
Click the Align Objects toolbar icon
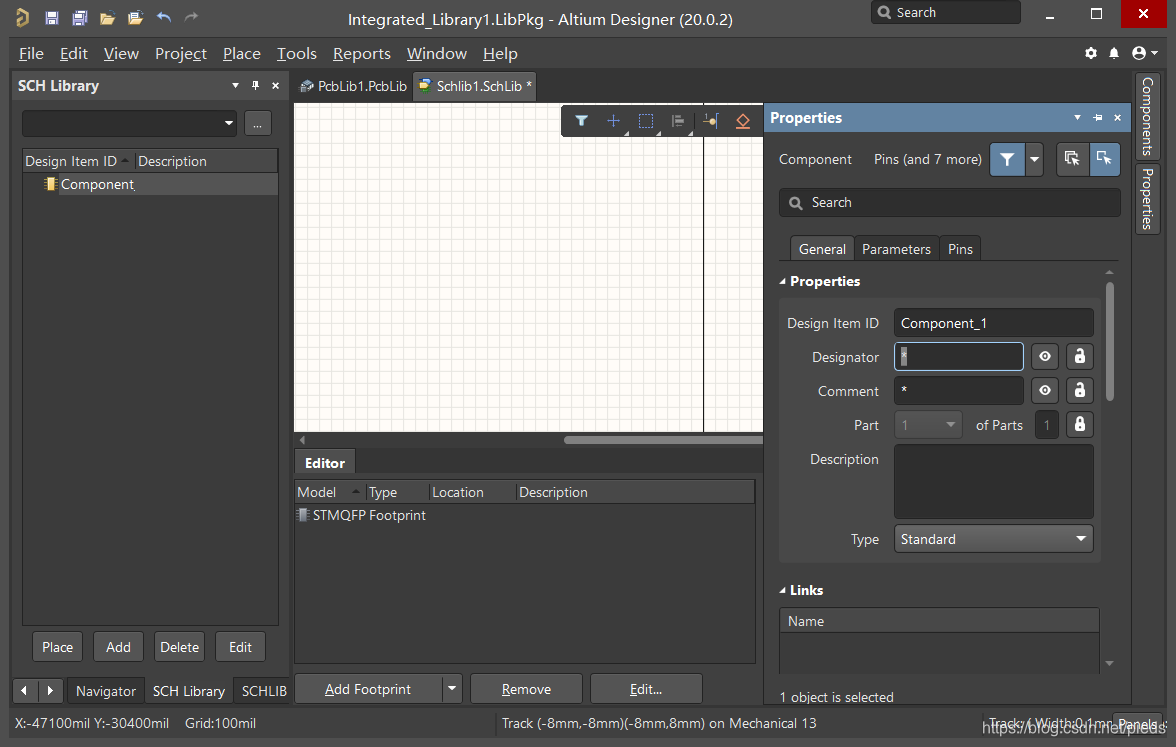(x=678, y=121)
